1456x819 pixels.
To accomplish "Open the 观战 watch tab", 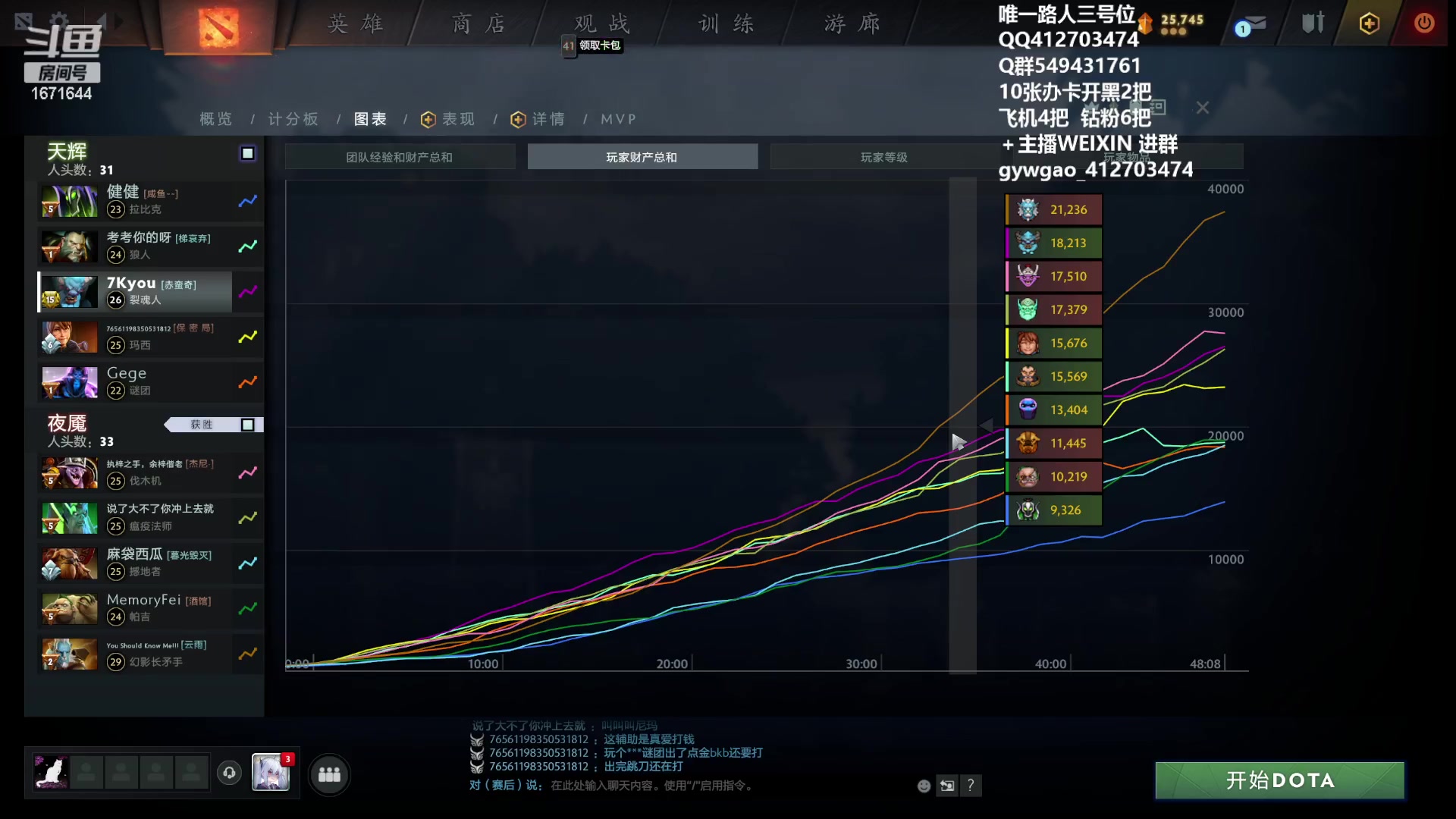I will pyautogui.click(x=602, y=24).
